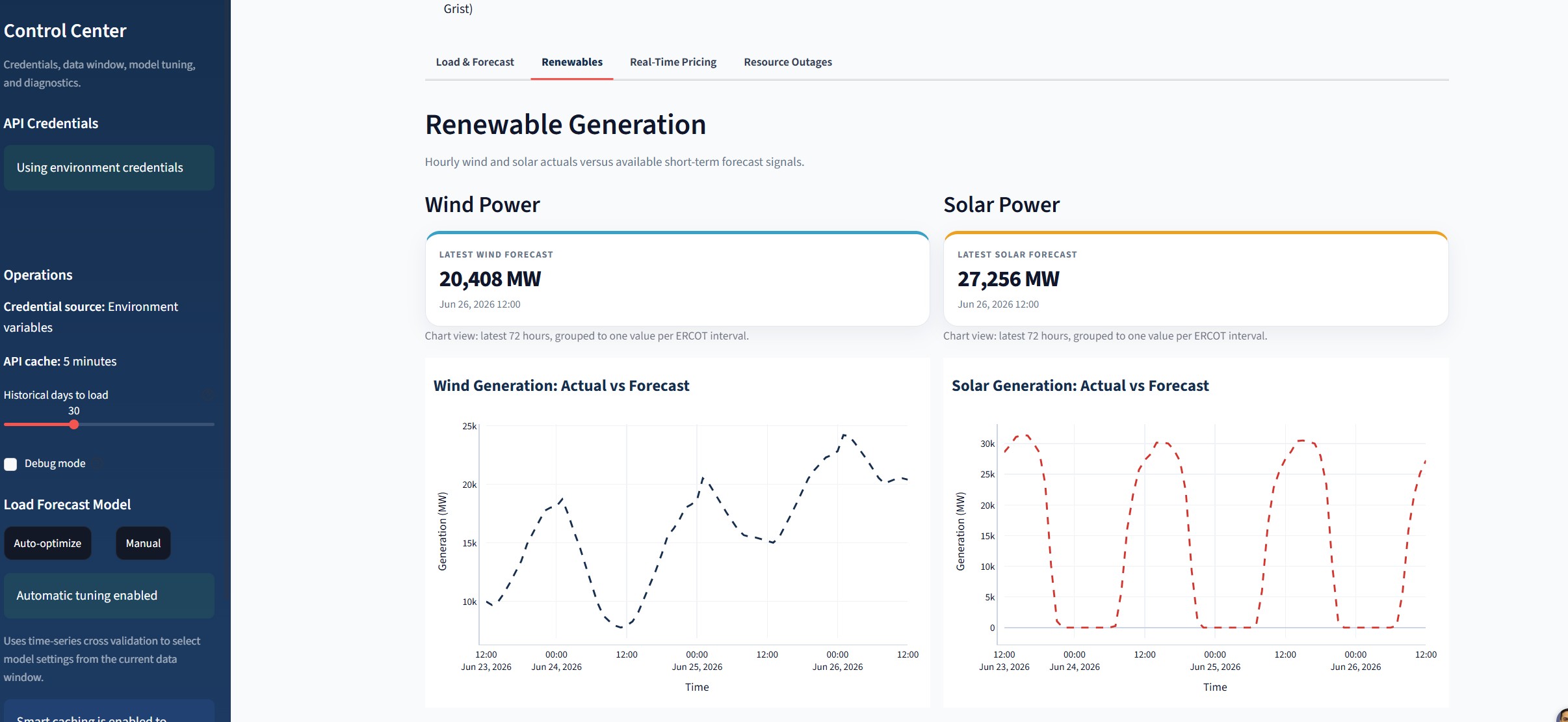The height and width of the screenshot is (722, 1568).
Task: Click the date under the wind forecast value
Action: tap(480, 304)
